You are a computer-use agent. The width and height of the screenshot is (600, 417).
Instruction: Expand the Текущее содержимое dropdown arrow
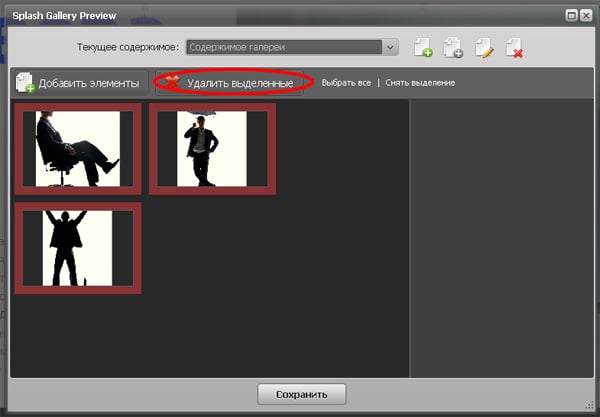point(390,47)
